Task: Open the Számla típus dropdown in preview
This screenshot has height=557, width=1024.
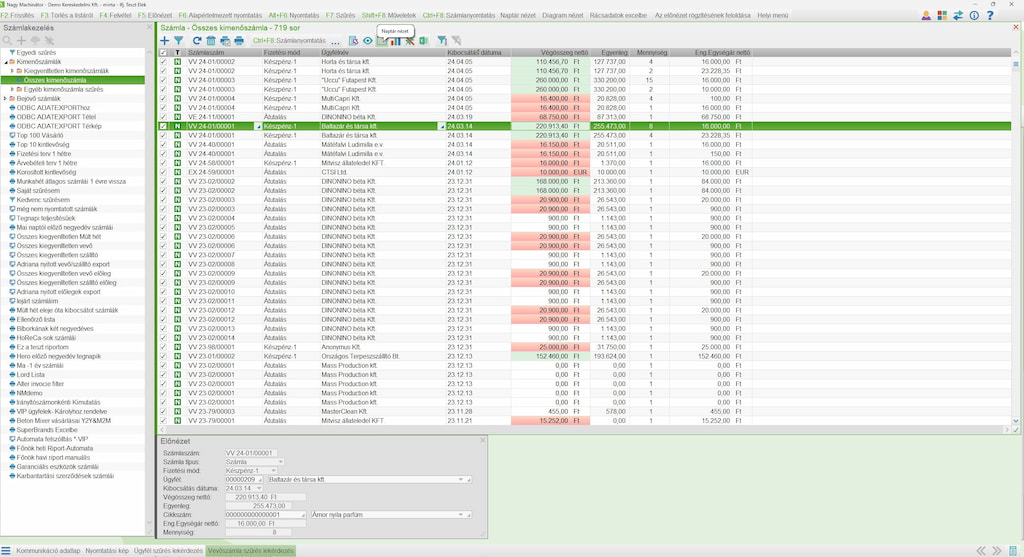Action: (x=280, y=462)
